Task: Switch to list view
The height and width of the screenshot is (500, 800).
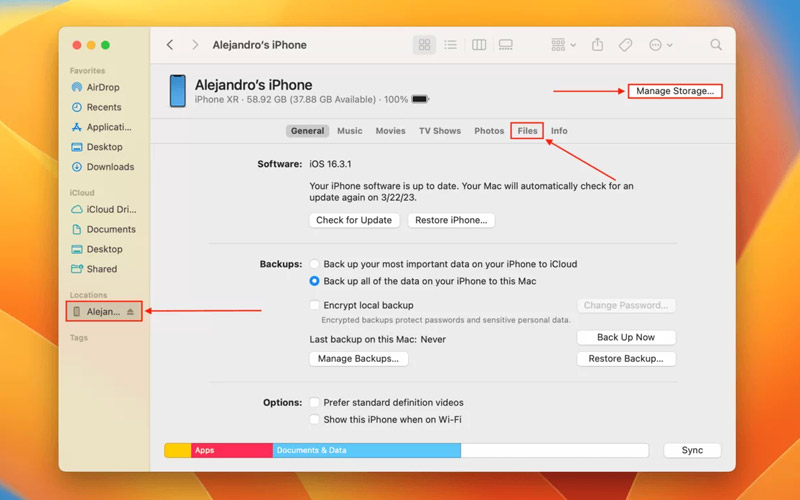Action: 451,45
